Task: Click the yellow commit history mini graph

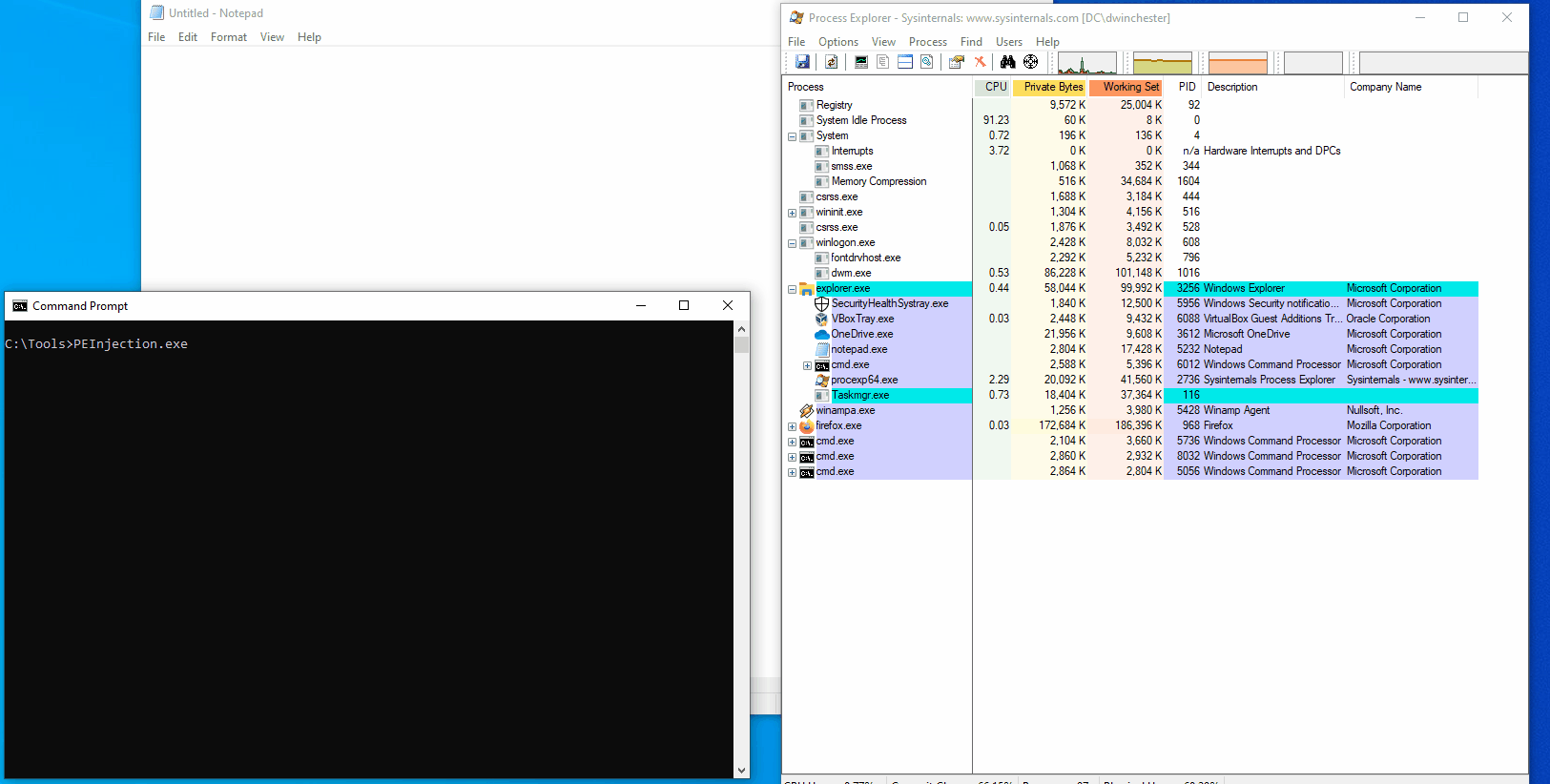Action: click(x=1163, y=63)
